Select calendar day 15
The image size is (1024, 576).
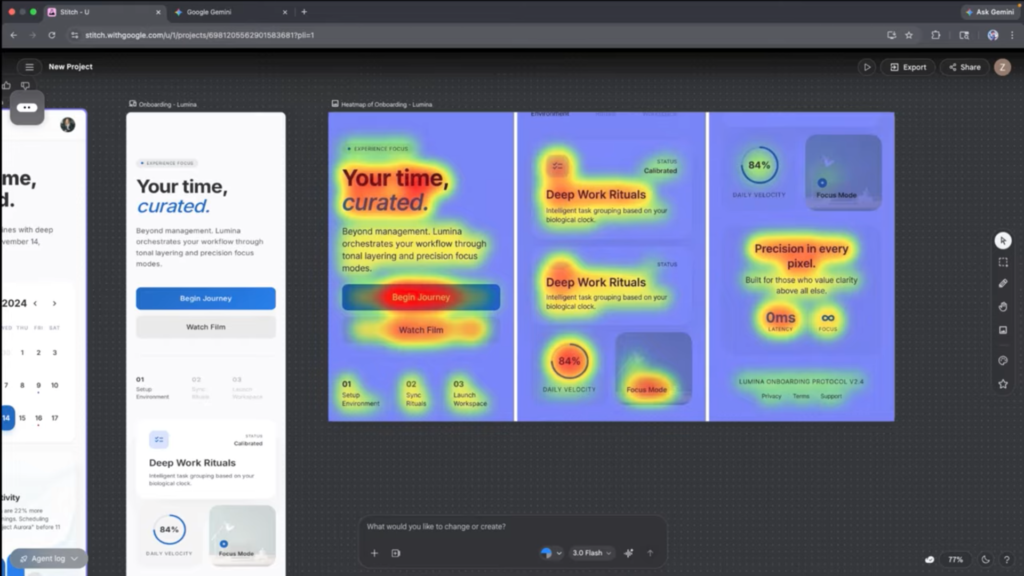(22, 418)
